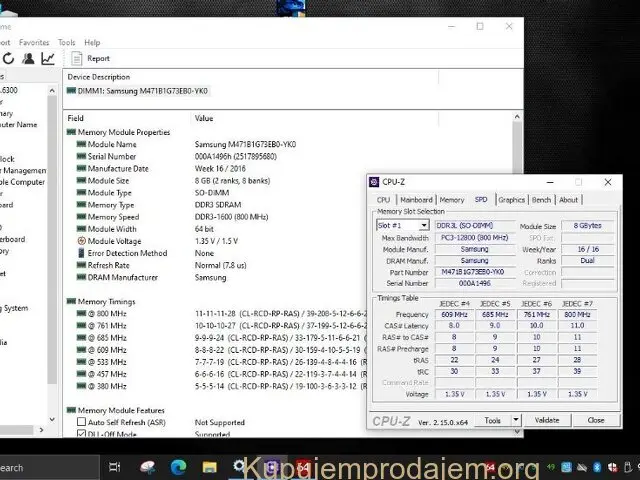640x480 pixels.
Task: Select the DIMM1 Samsung device entry
Action: point(138,91)
